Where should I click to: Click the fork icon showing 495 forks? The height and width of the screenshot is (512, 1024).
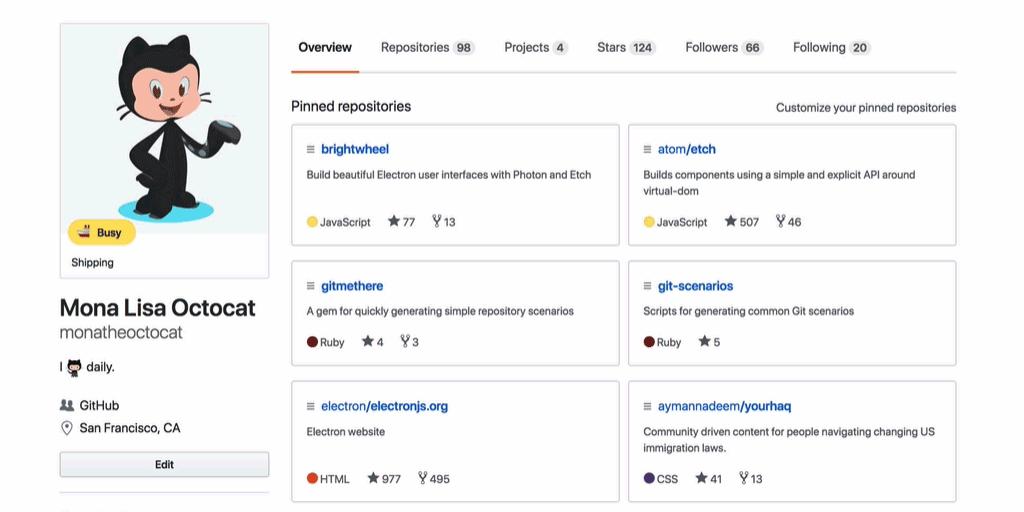point(421,479)
